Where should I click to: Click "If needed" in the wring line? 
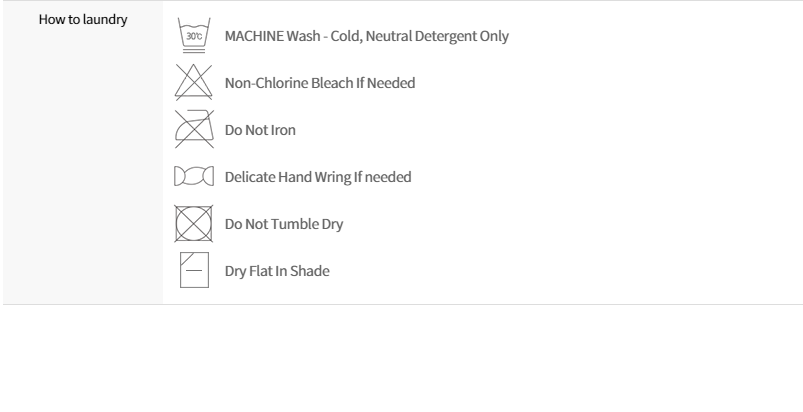coord(383,177)
